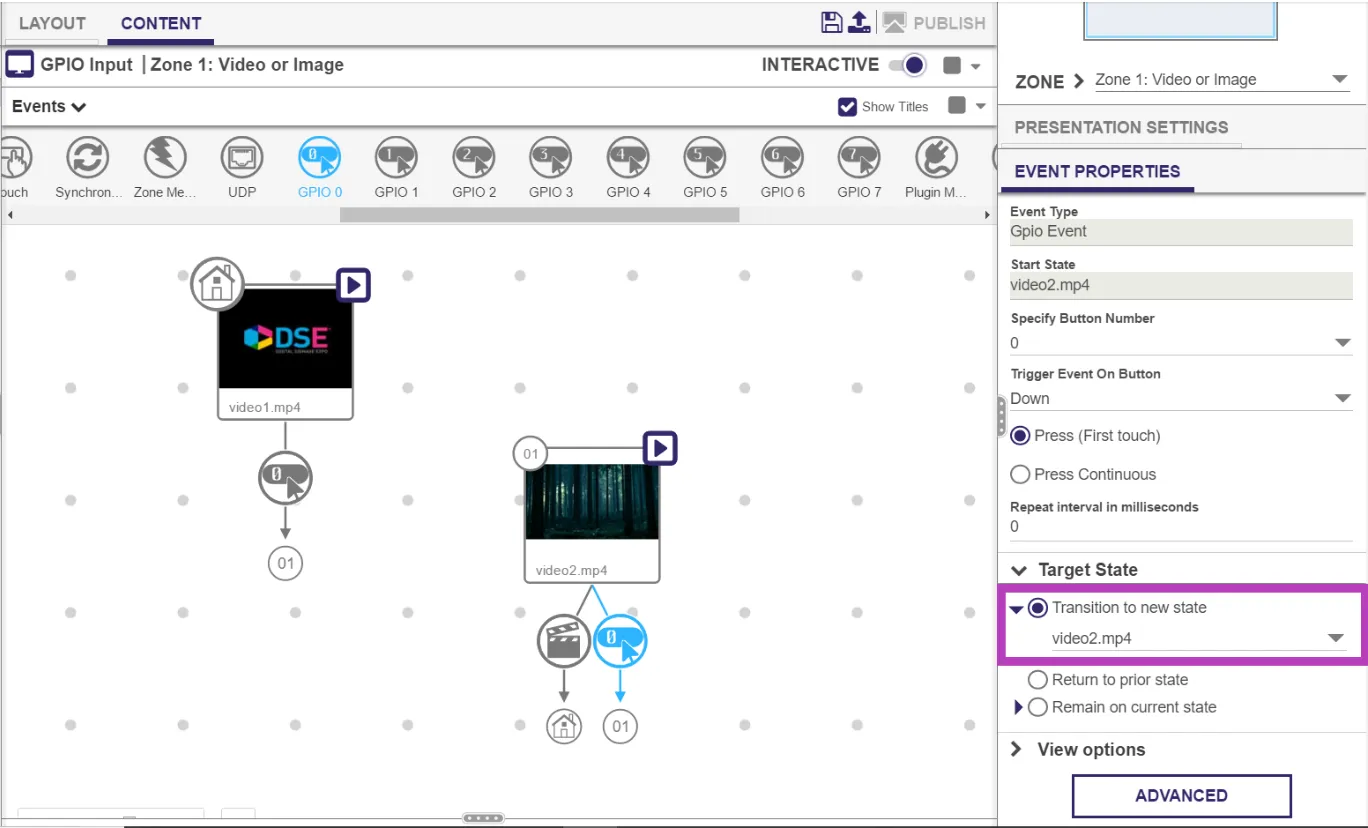Select the media end event under video2.mp4
The height and width of the screenshot is (828, 1368).
pos(564,641)
